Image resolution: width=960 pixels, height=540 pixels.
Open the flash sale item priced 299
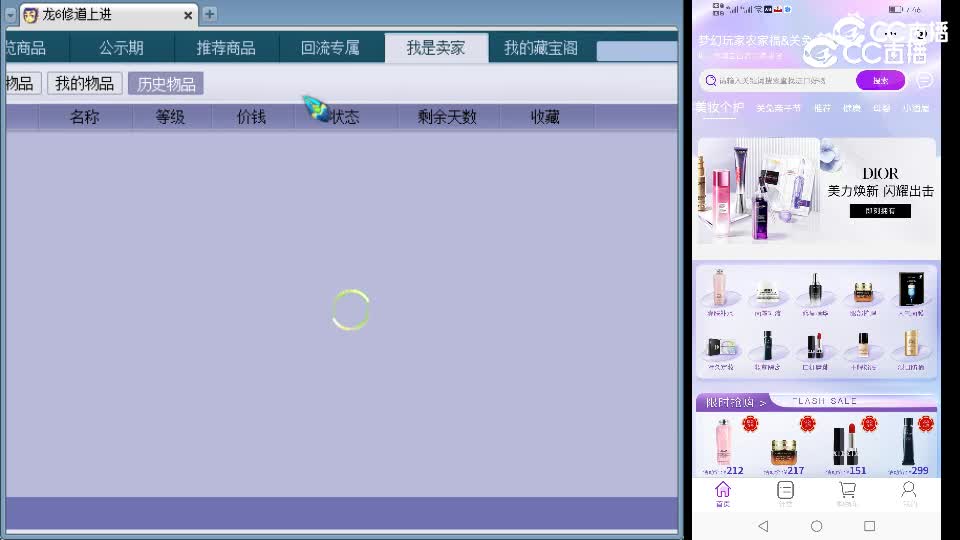pyautogui.click(x=909, y=446)
